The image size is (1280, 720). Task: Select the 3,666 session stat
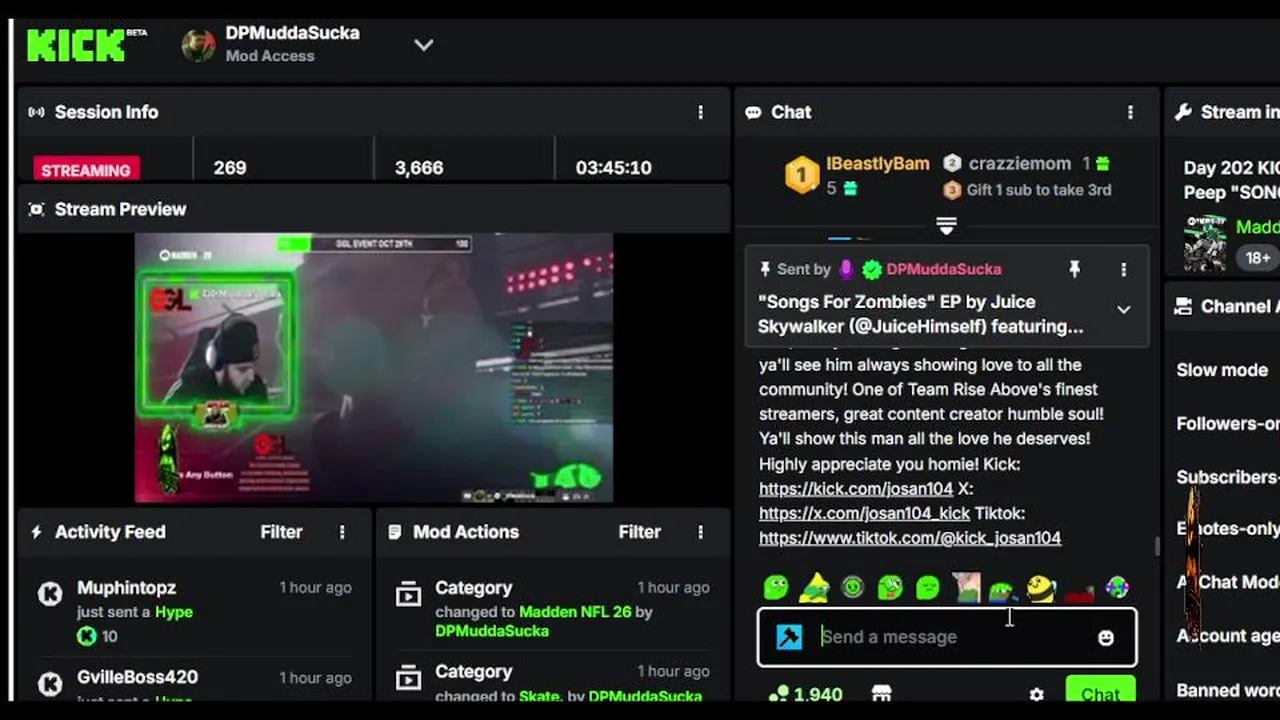point(419,168)
